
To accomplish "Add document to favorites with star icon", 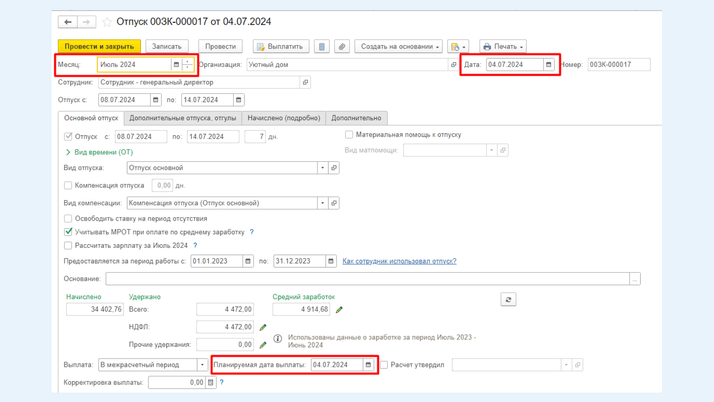I will coord(107,22).
